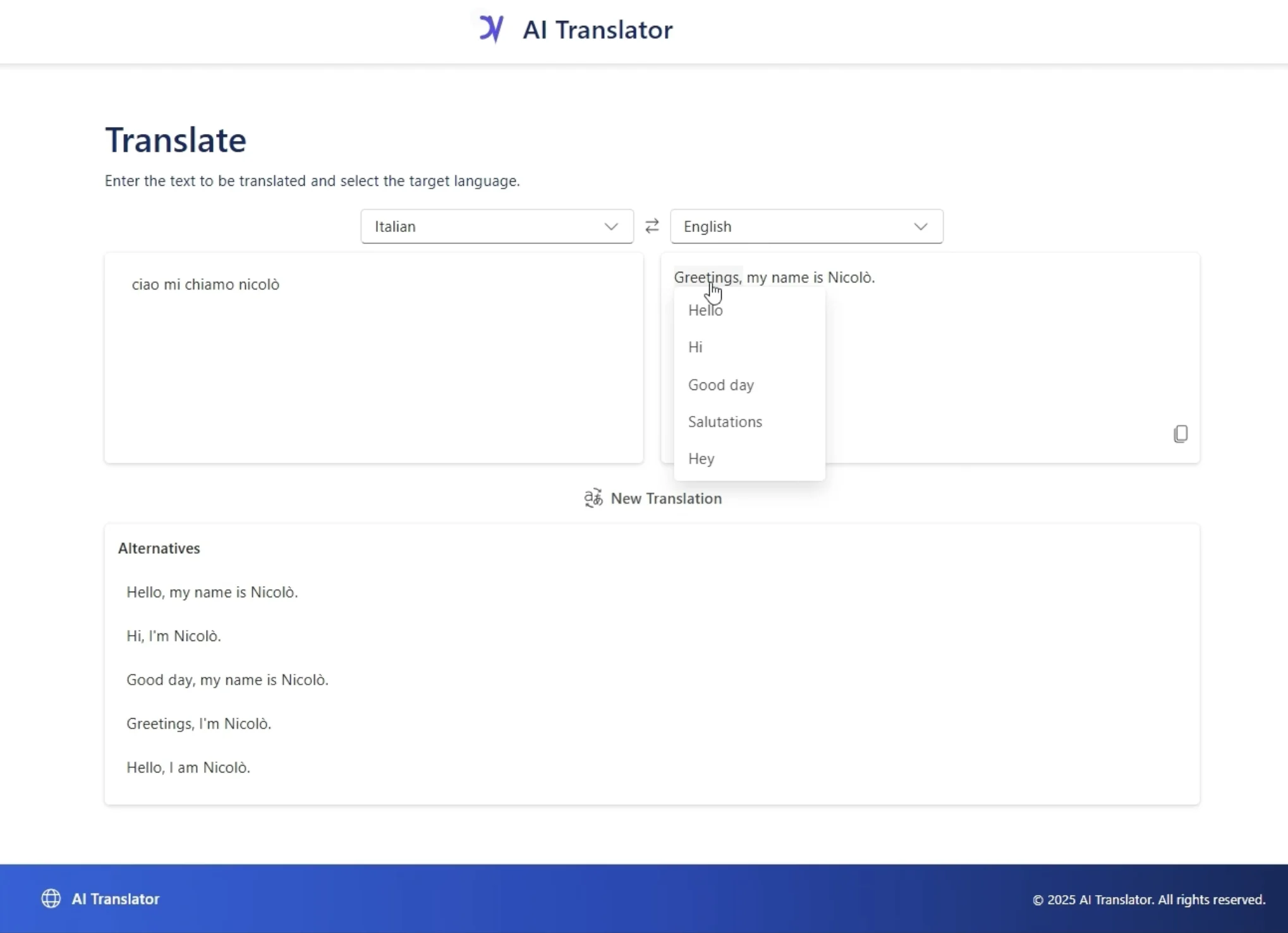
Task: Select "Hello" from the suggestions popup
Action: (705, 310)
